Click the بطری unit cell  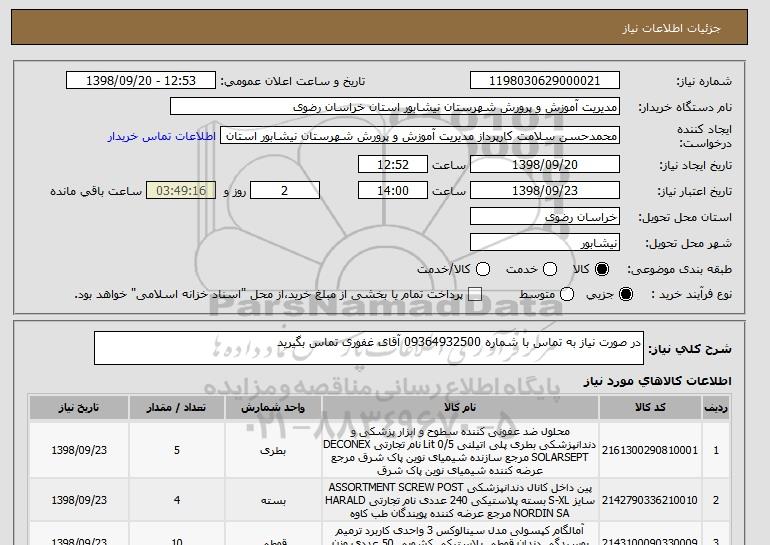pos(273,450)
